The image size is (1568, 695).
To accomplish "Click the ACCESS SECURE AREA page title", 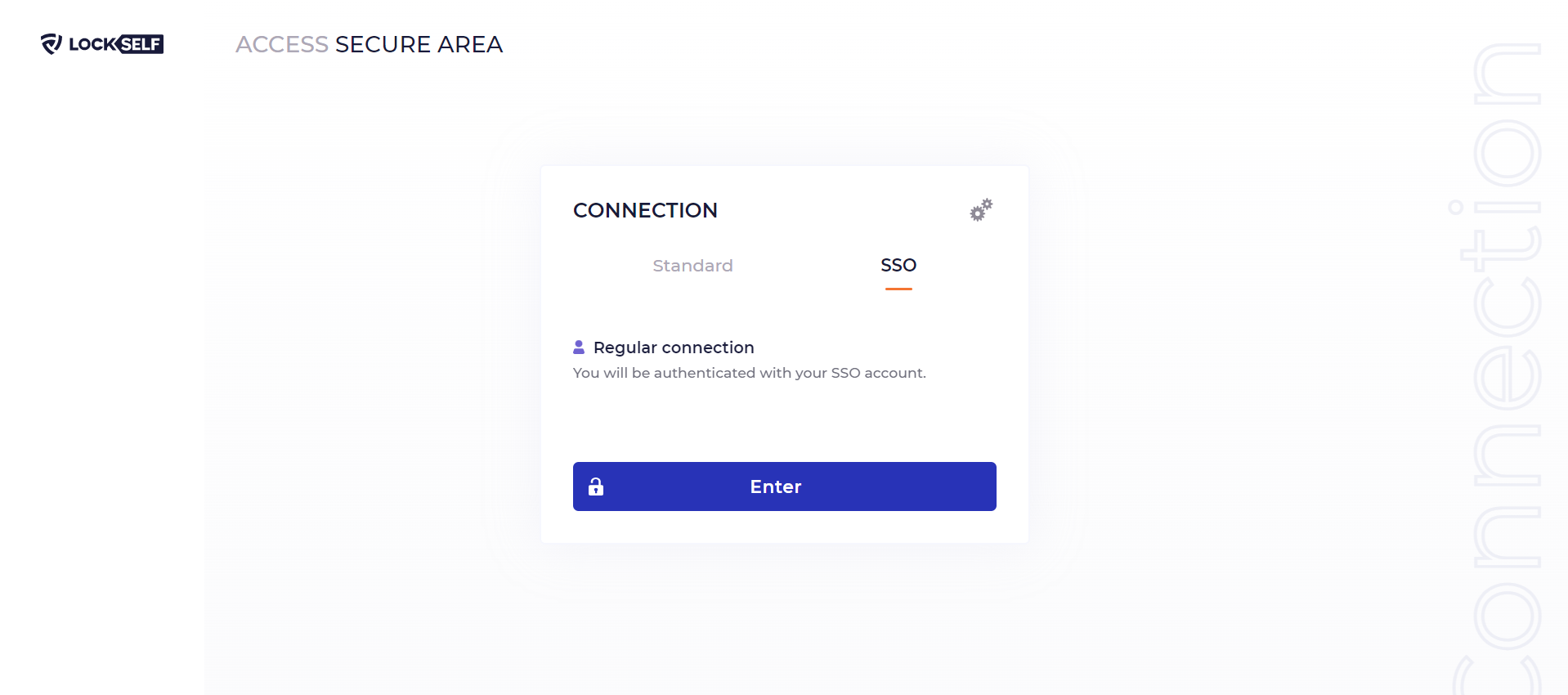I will coord(370,44).
